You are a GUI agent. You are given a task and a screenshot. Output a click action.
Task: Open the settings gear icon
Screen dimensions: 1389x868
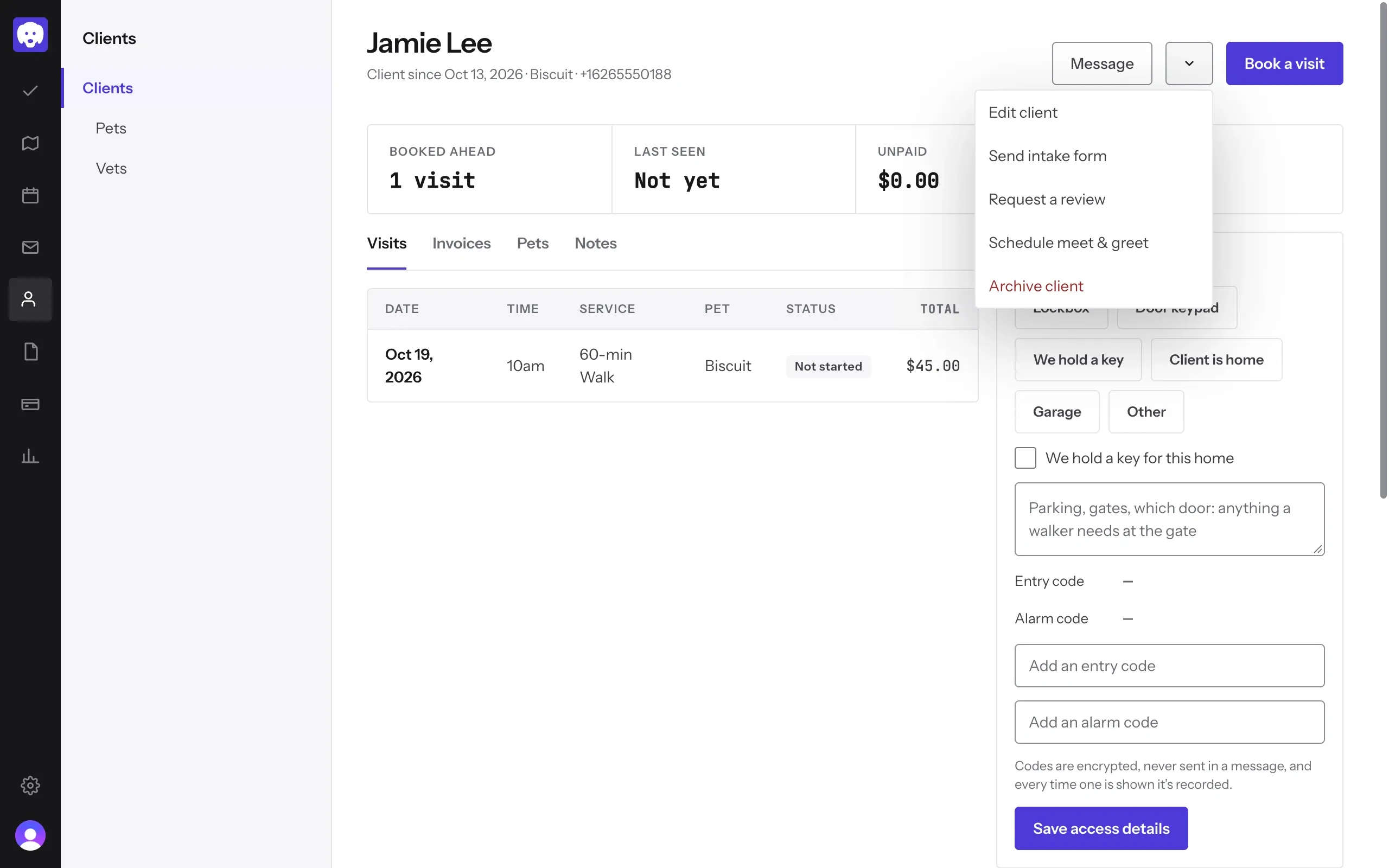click(x=30, y=785)
